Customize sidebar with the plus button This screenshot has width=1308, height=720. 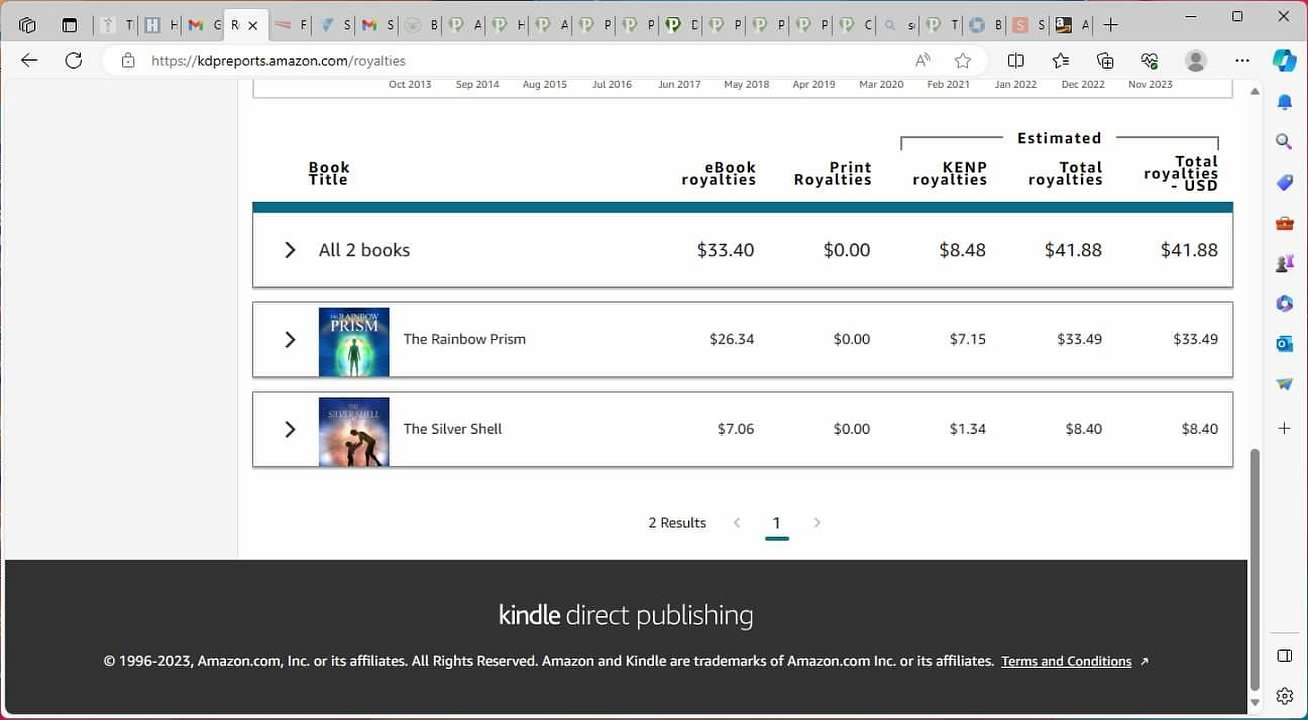tap(1284, 428)
